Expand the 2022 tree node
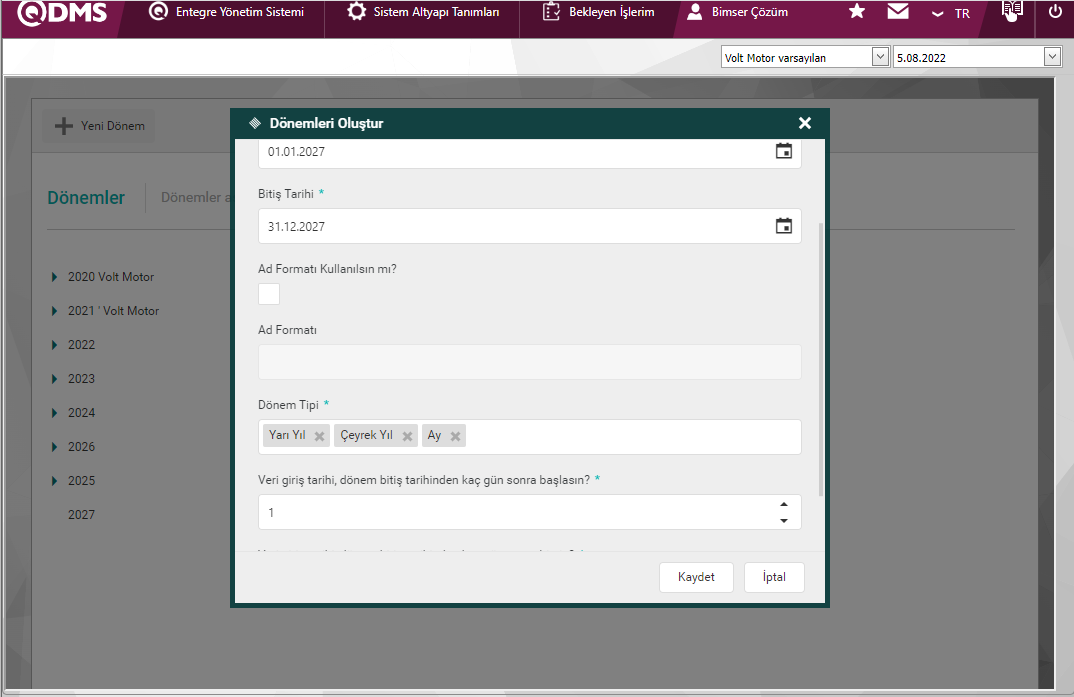The width and height of the screenshot is (1074, 697). (x=54, y=344)
